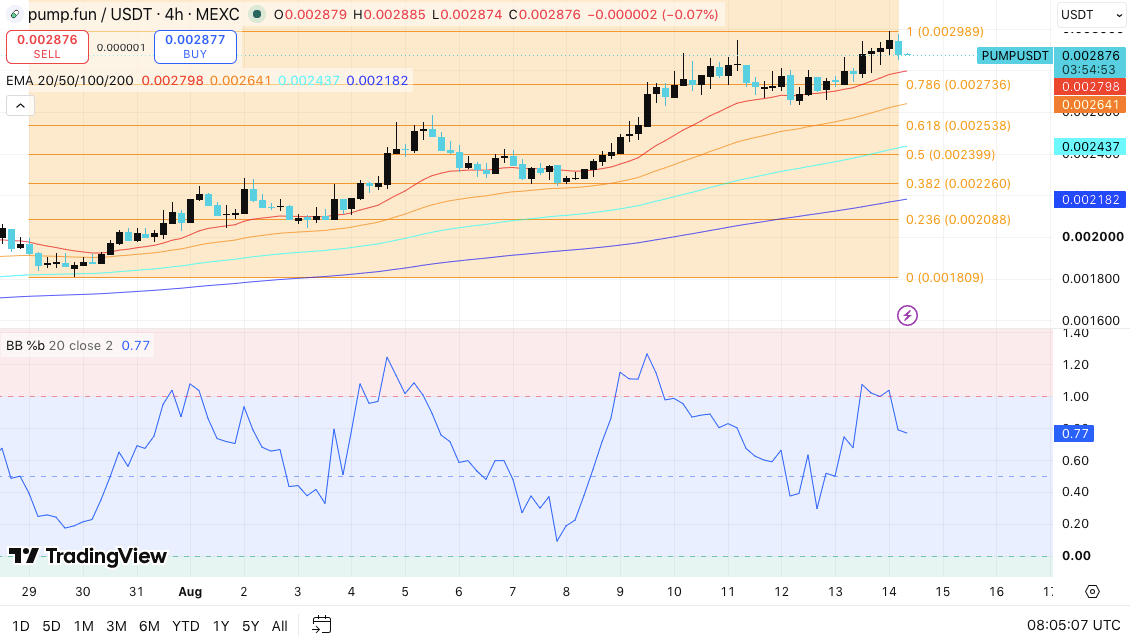
Task: Select the BB %b indicator label
Action: (x=59, y=345)
